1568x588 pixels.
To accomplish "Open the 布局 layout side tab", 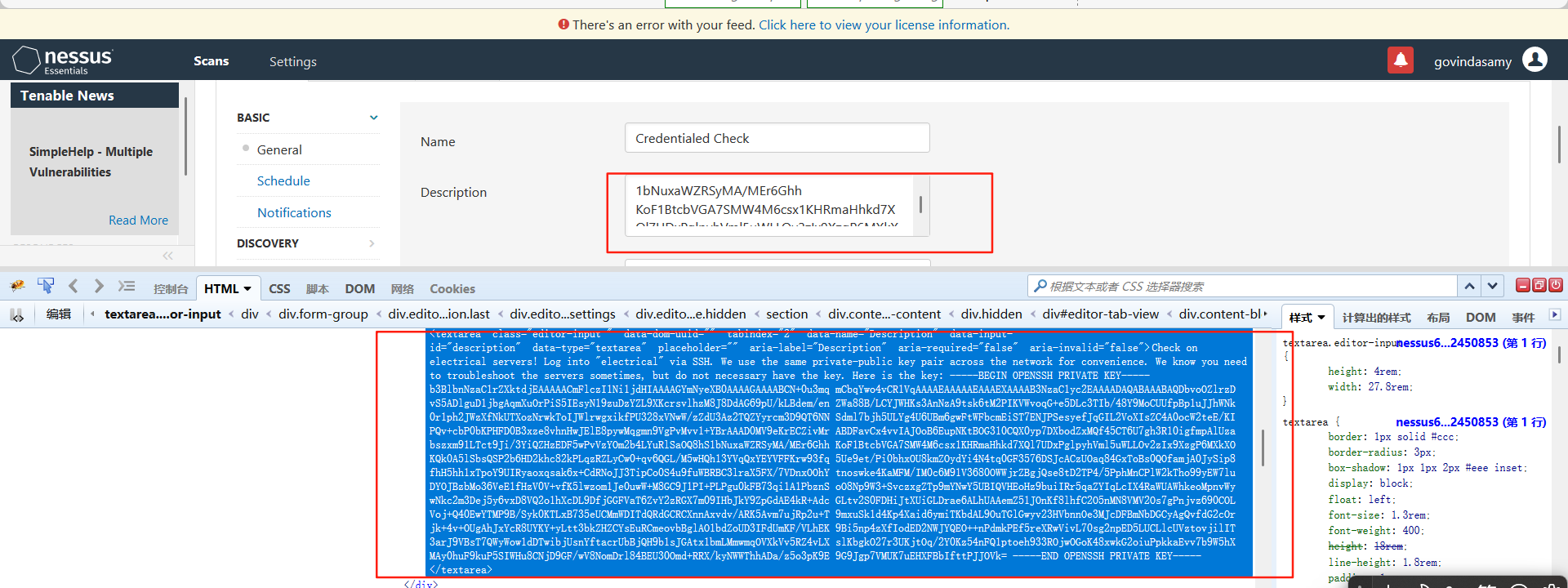I will point(1438,318).
